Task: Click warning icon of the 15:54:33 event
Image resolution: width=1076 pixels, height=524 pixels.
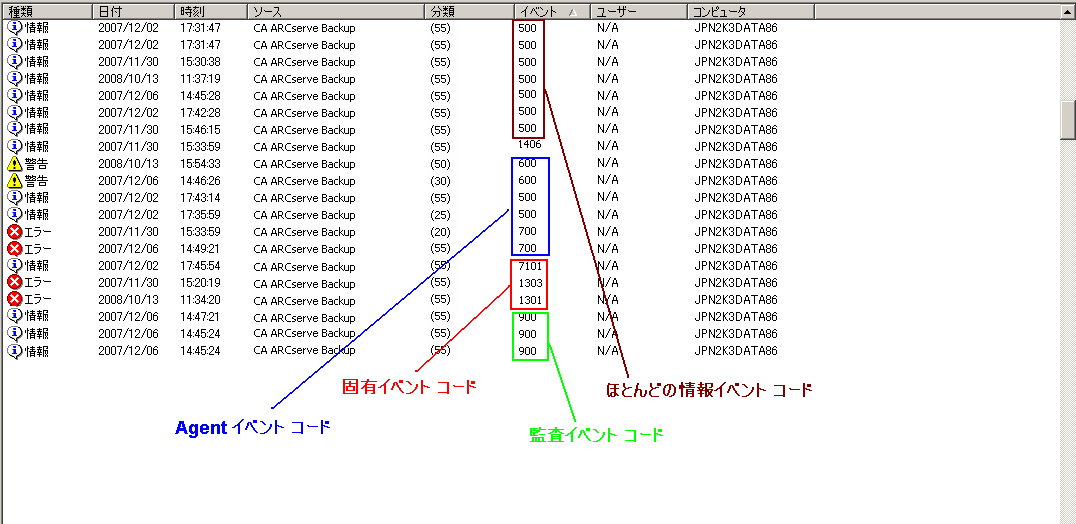Action: (x=15, y=164)
